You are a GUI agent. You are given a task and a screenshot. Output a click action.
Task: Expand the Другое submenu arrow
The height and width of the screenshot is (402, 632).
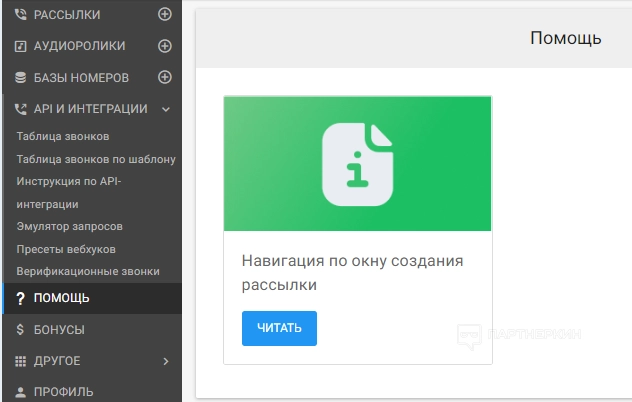(166, 361)
